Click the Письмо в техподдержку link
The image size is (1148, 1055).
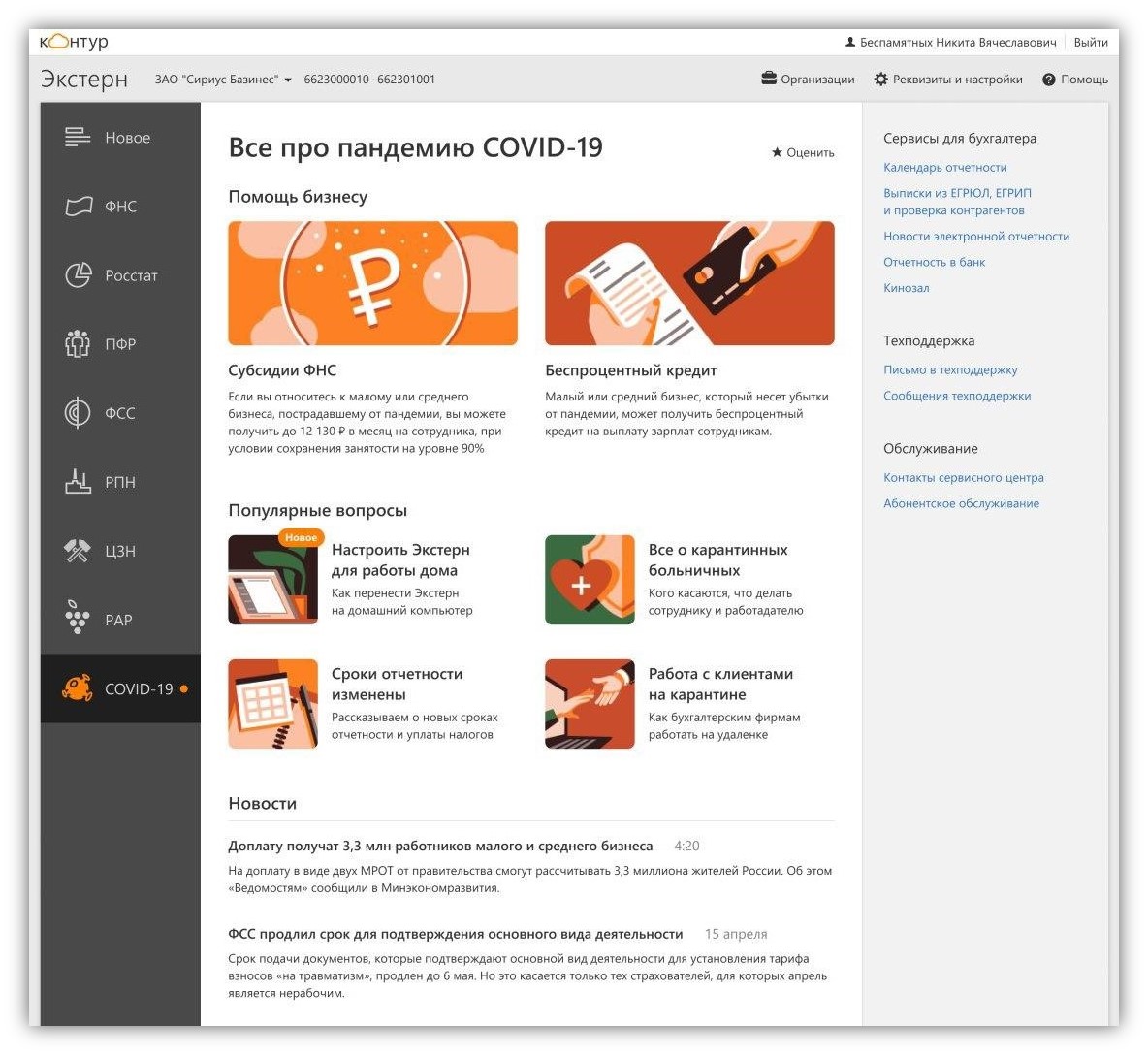(x=950, y=369)
